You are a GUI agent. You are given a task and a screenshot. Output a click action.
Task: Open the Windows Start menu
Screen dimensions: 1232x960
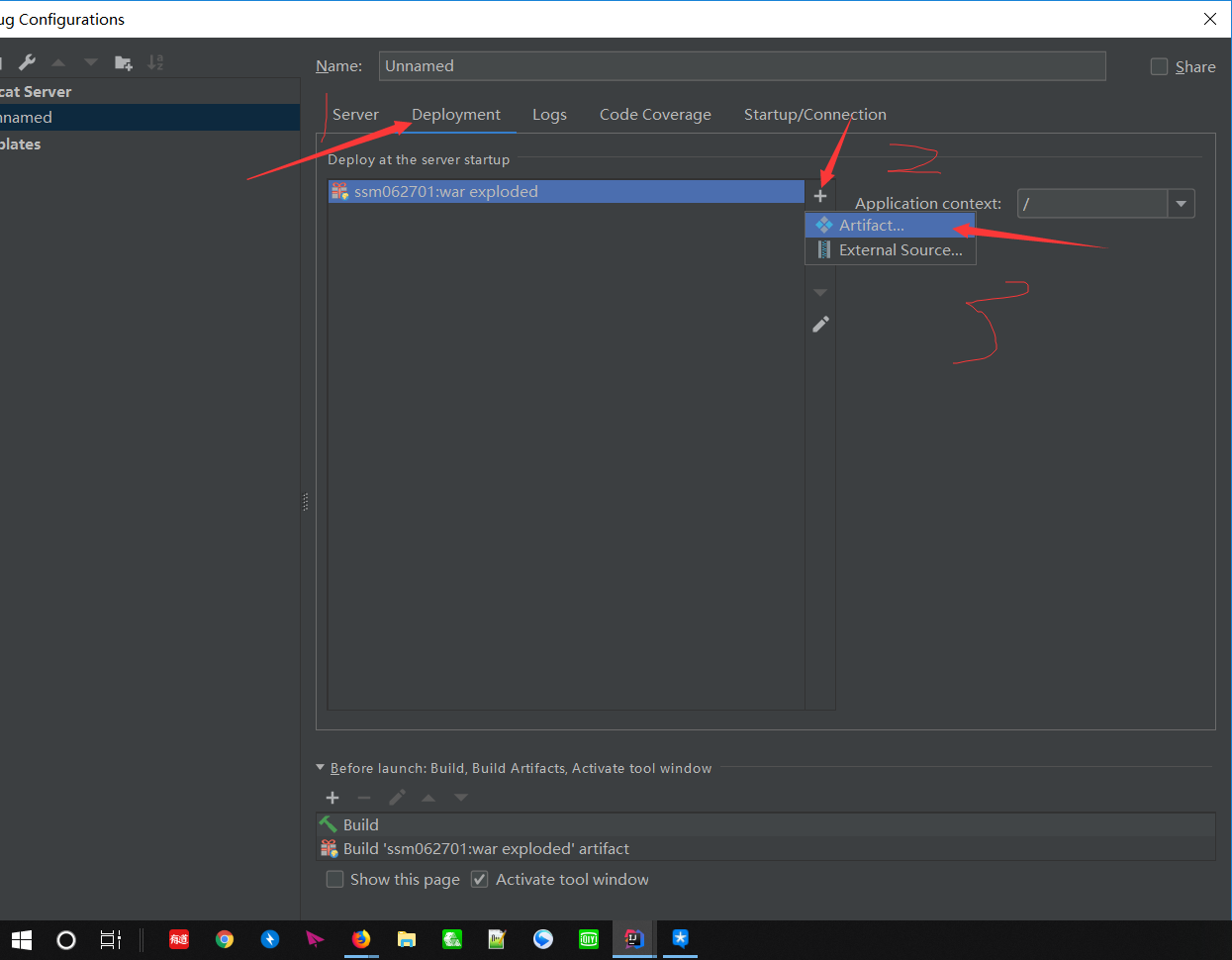[x=21, y=940]
